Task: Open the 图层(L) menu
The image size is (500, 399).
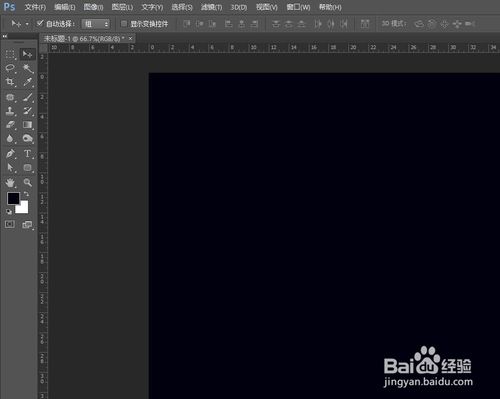Action: coord(122,7)
